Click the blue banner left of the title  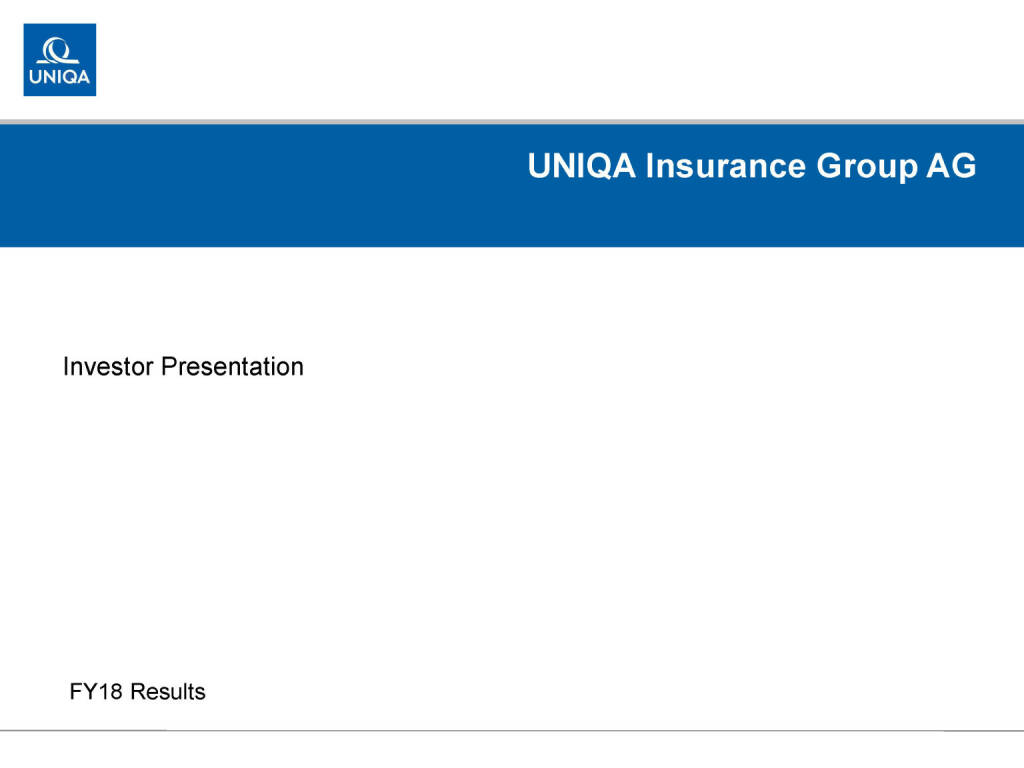coord(250,185)
